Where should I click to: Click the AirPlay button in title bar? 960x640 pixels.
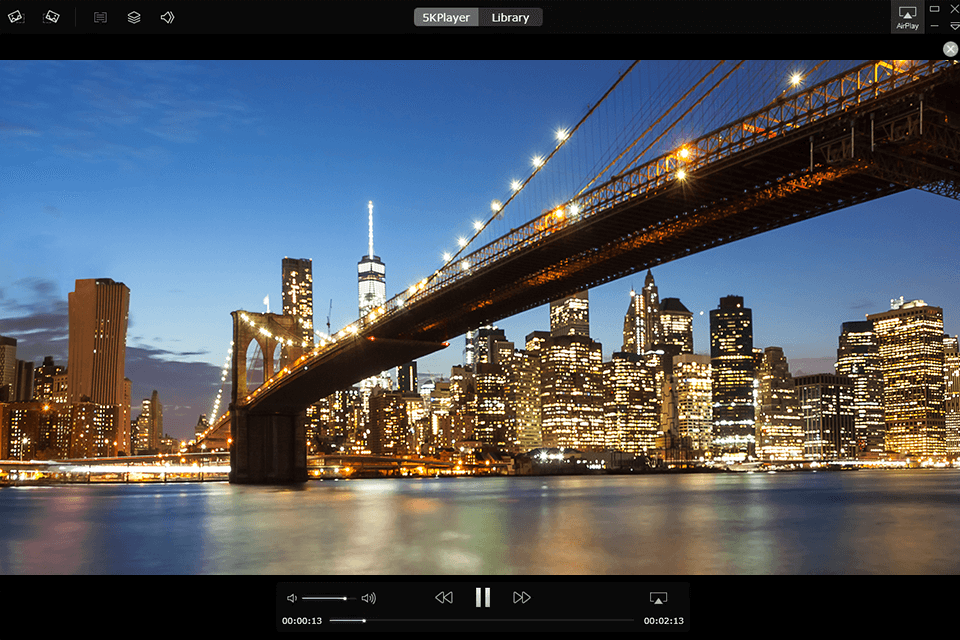[x=907, y=17]
